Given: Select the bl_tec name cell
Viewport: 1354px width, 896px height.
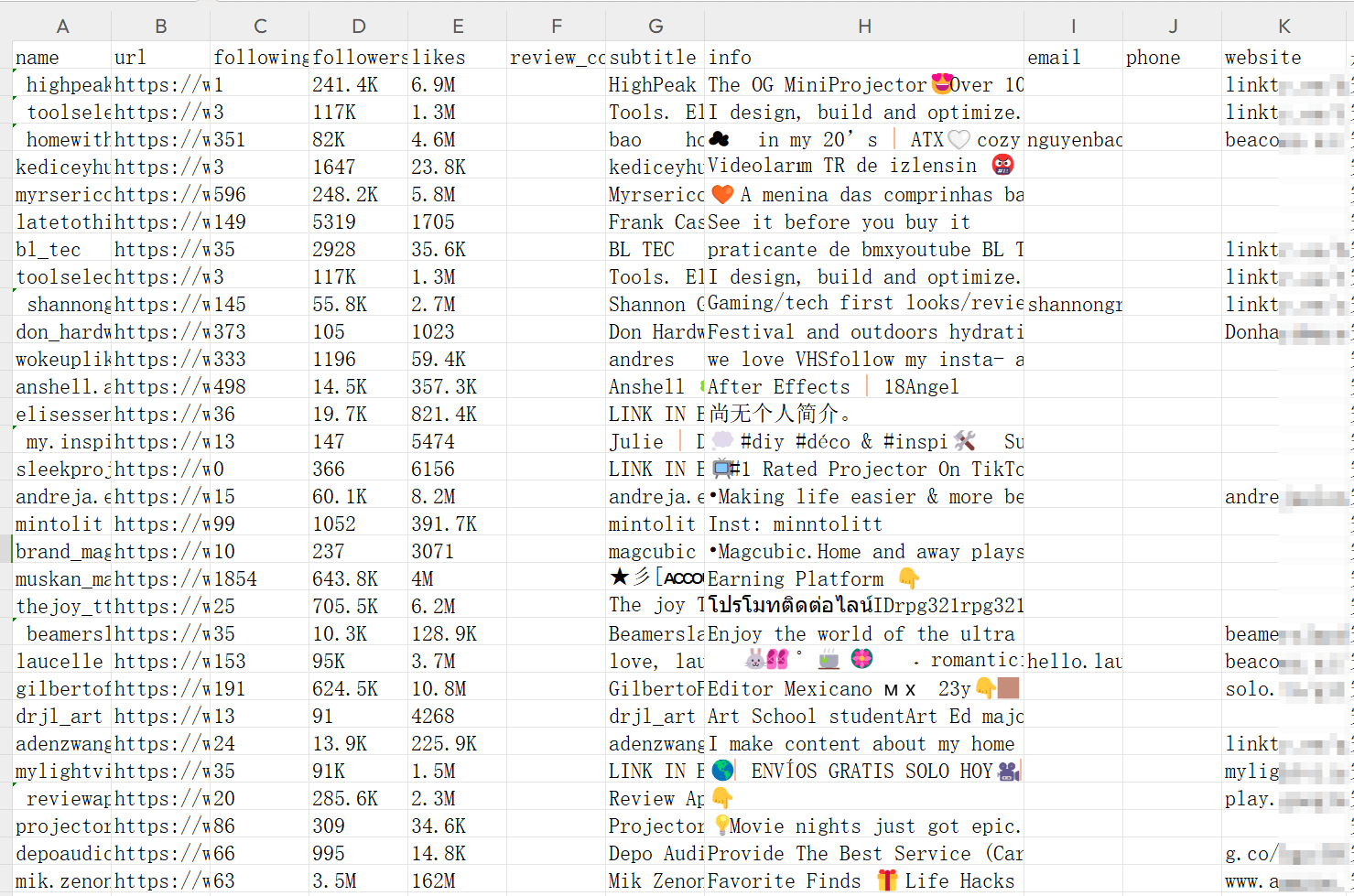Looking at the screenshot, I should point(62,249).
